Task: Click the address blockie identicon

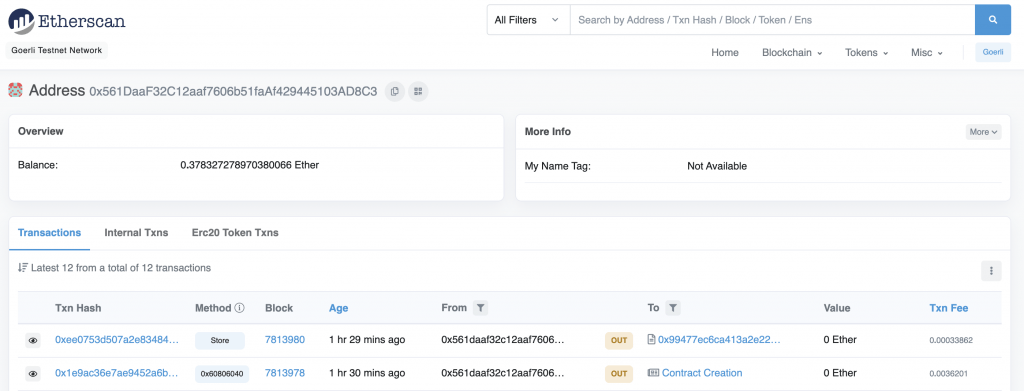Action: [x=16, y=91]
